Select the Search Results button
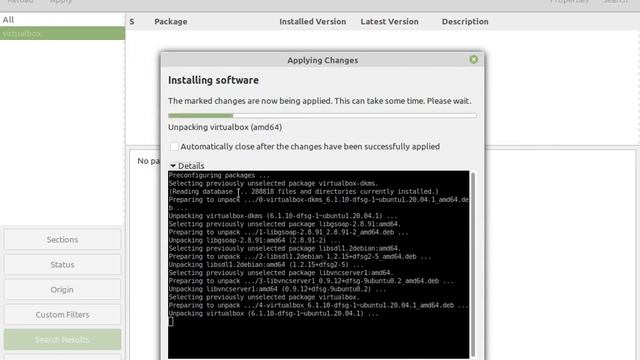This screenshot has width=640, height=360. (62, 340)
